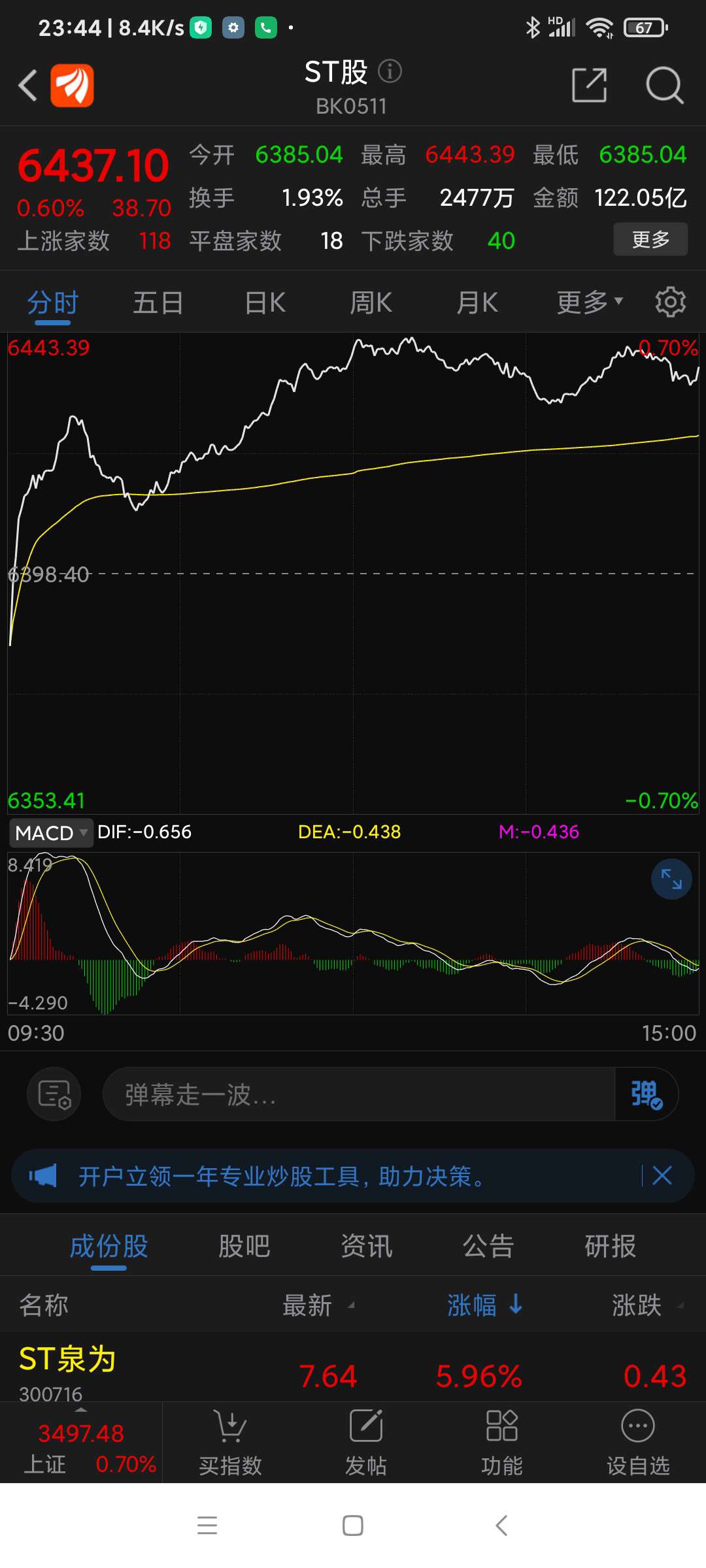Tap the 名称 column header
Viewport: 706px width, 1568px height.
click(x=44, y=1305)
